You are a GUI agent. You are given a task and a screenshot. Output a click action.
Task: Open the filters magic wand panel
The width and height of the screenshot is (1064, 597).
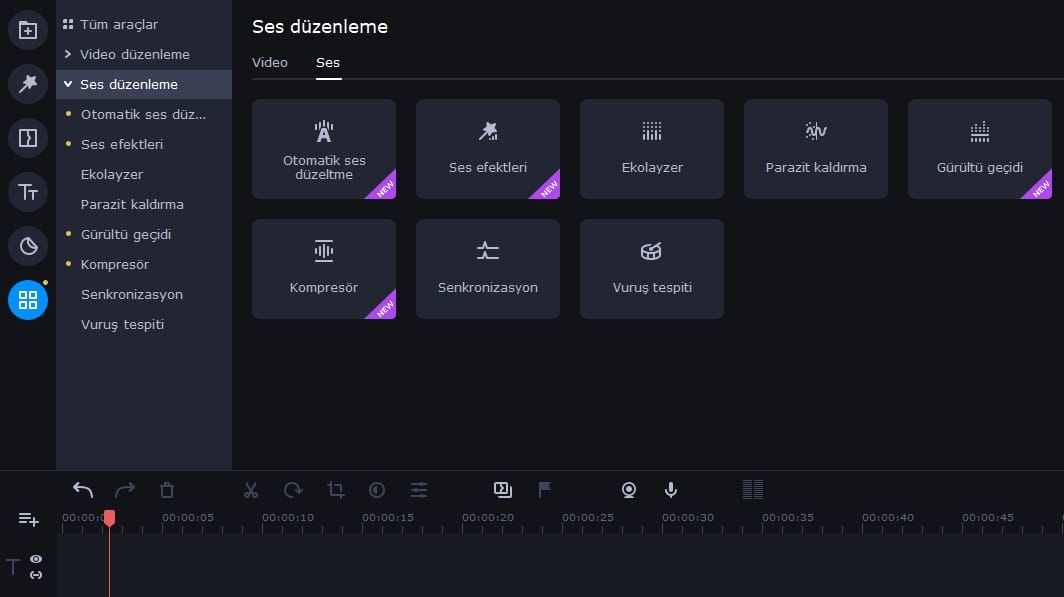[28, 84]
